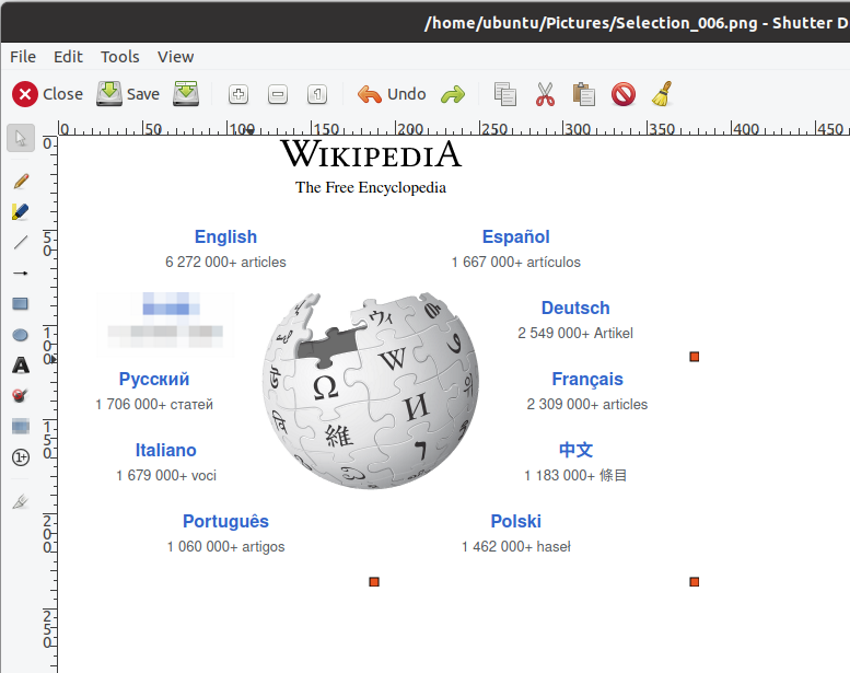
Task: Click the green Redo arrow
Action: (x=453, y=94)
